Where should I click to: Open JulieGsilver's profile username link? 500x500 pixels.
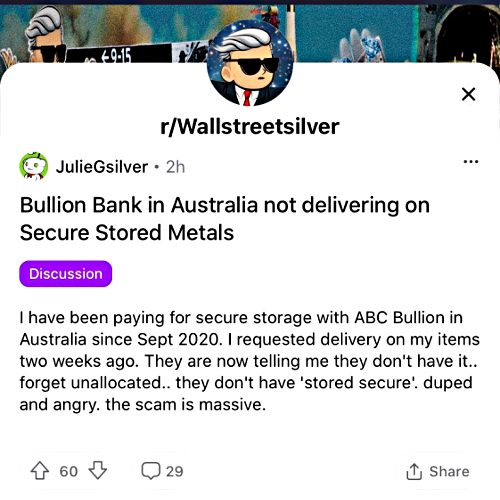pos(102,167)
